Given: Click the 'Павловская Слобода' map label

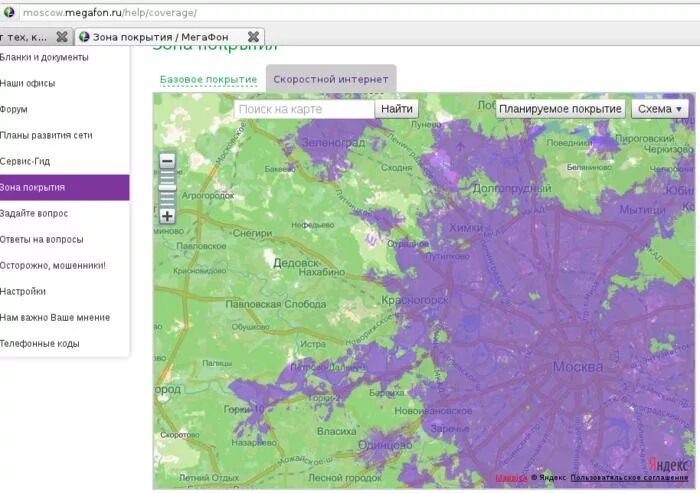Looking at the screenshot, I should pos(275,304).
